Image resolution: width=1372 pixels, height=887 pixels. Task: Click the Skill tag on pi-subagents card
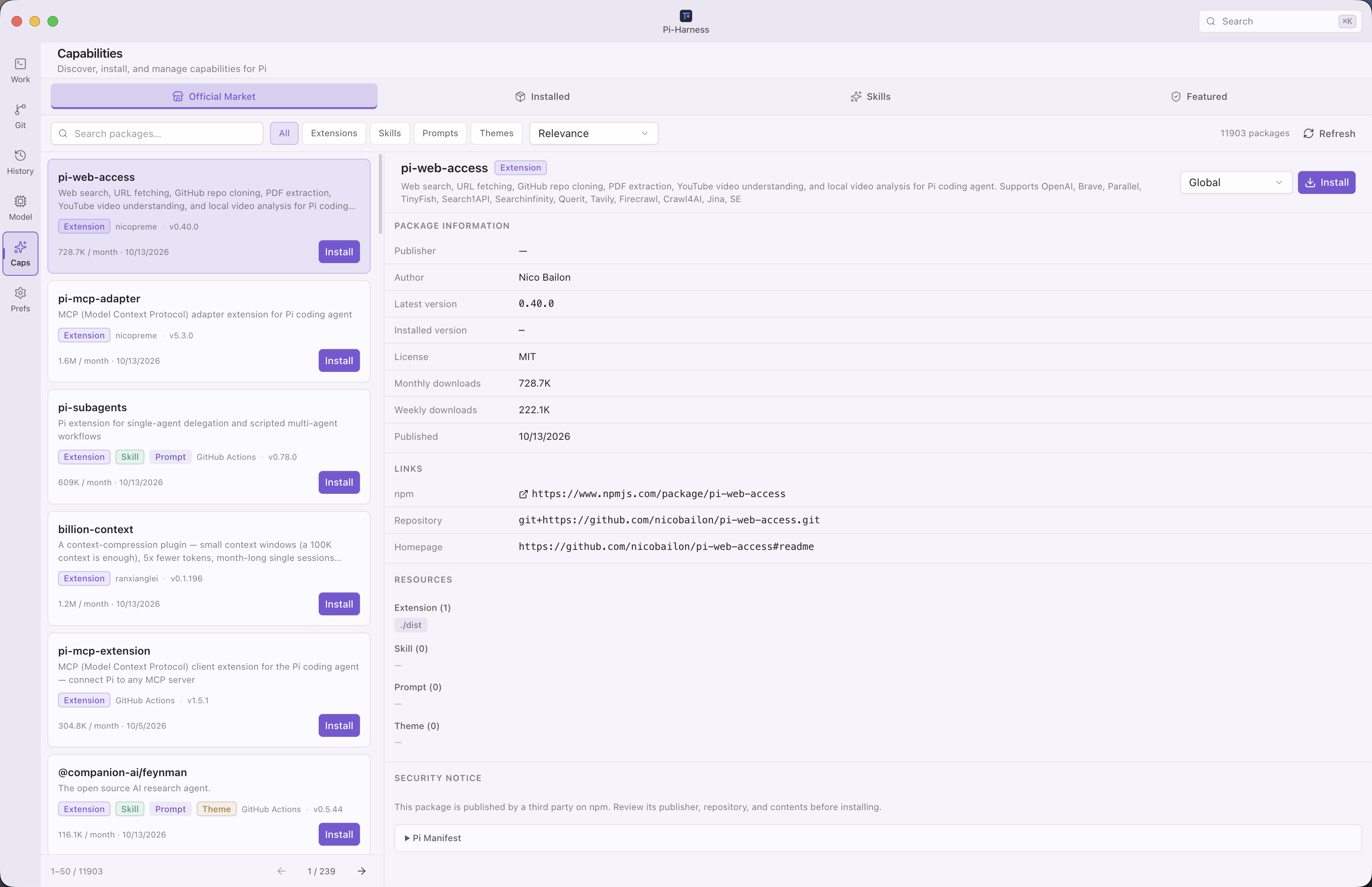pyautogui.click(x=130, y=457)
